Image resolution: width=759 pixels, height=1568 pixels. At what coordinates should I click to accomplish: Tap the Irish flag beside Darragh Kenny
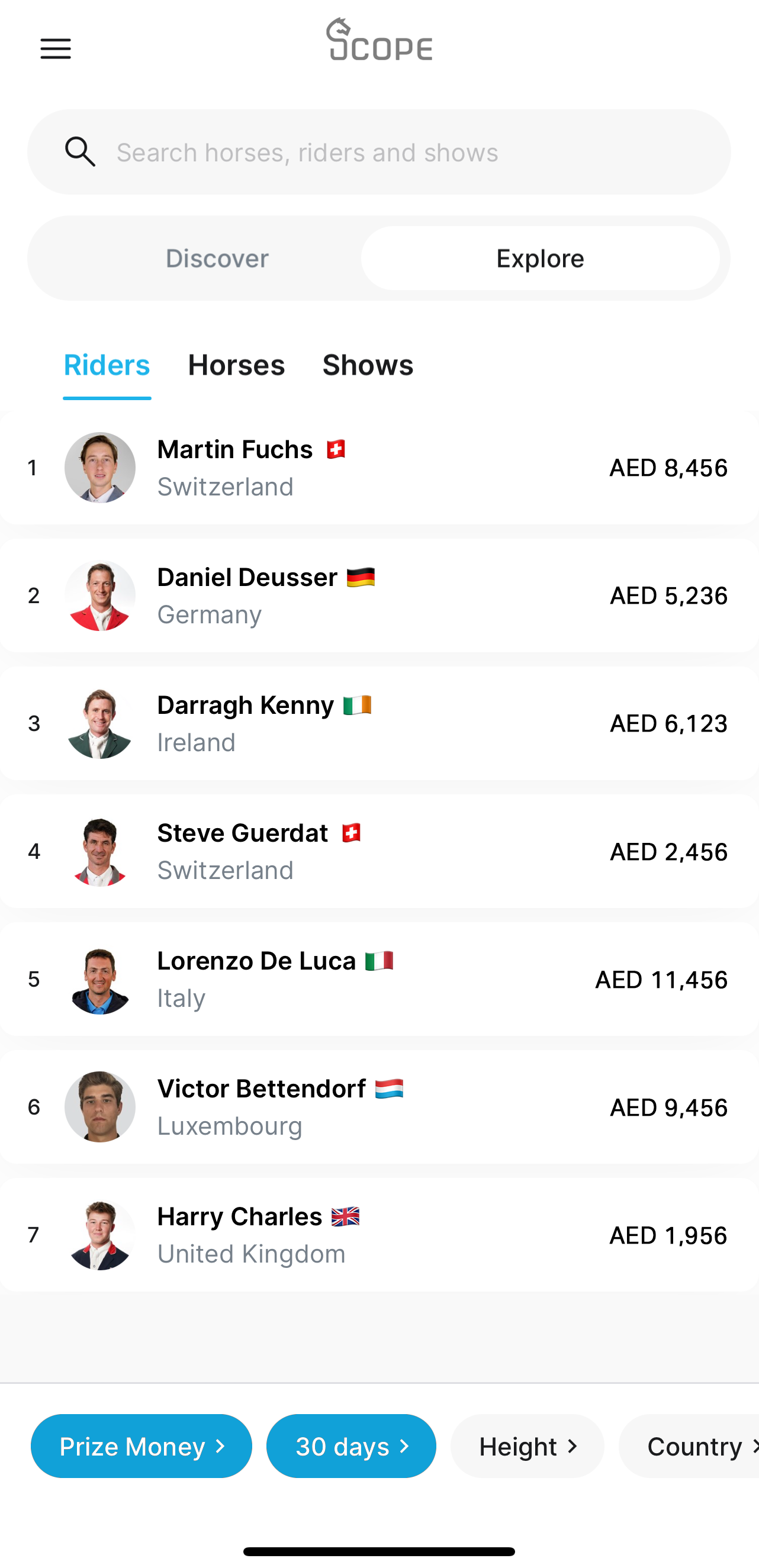coord(356,705)
